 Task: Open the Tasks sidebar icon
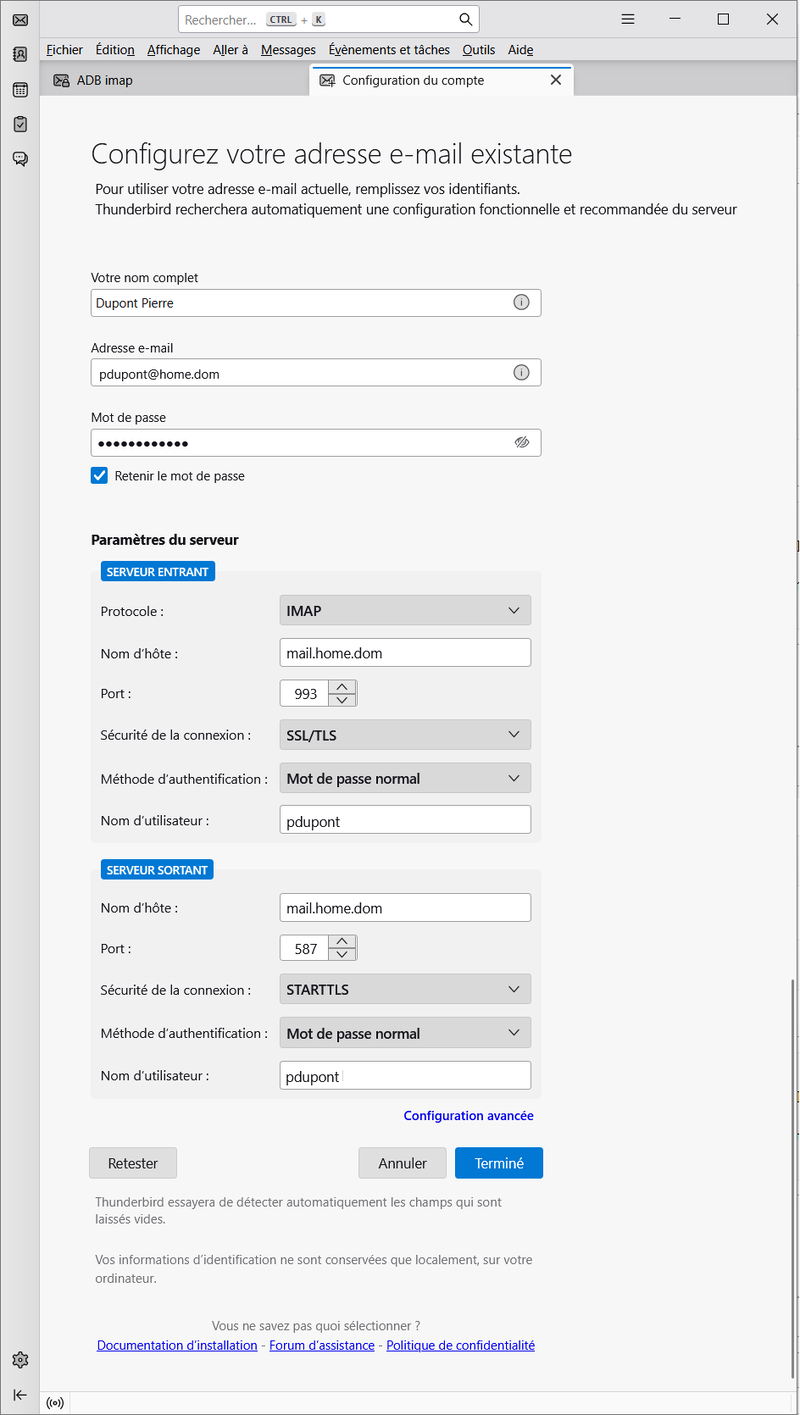[x=20, y=124]
